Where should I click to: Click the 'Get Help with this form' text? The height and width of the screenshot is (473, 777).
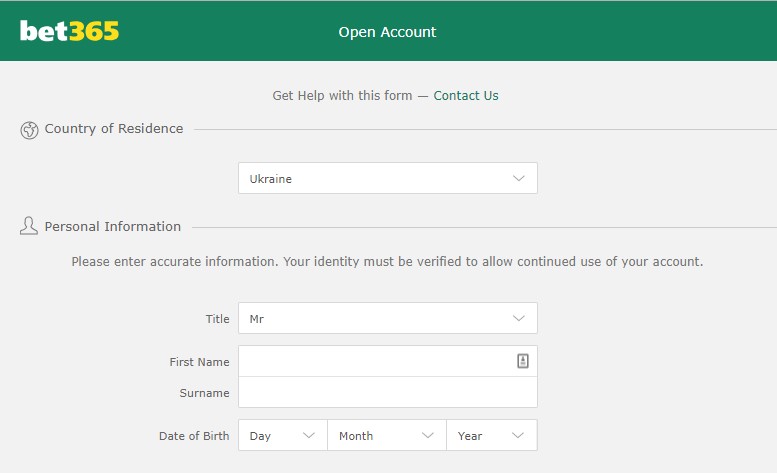342,96
